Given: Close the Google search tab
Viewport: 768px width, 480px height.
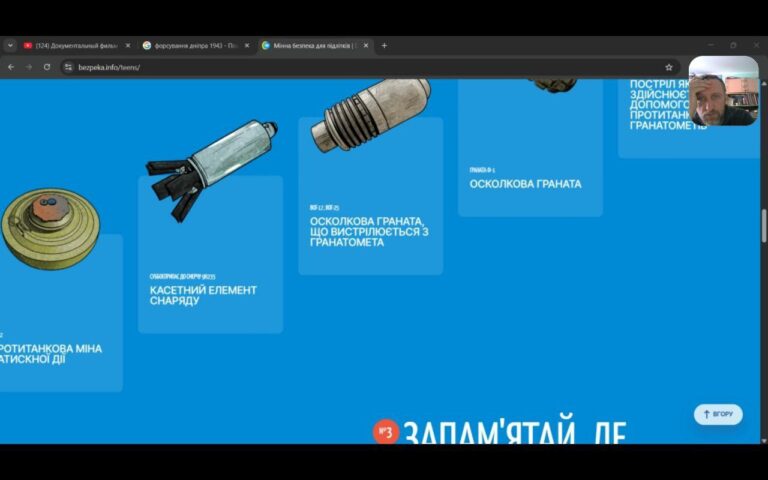Looking at the screenshot, I should pos(247,45).
